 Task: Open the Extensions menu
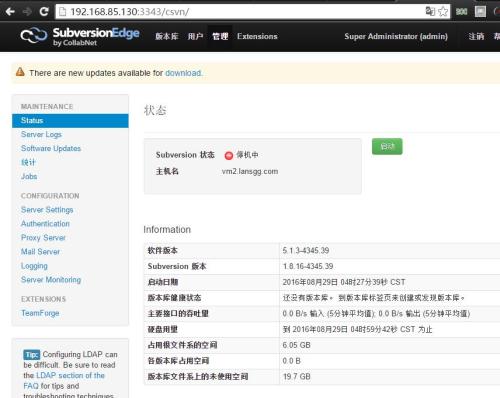pyautogui.click(x=257, y=36)
